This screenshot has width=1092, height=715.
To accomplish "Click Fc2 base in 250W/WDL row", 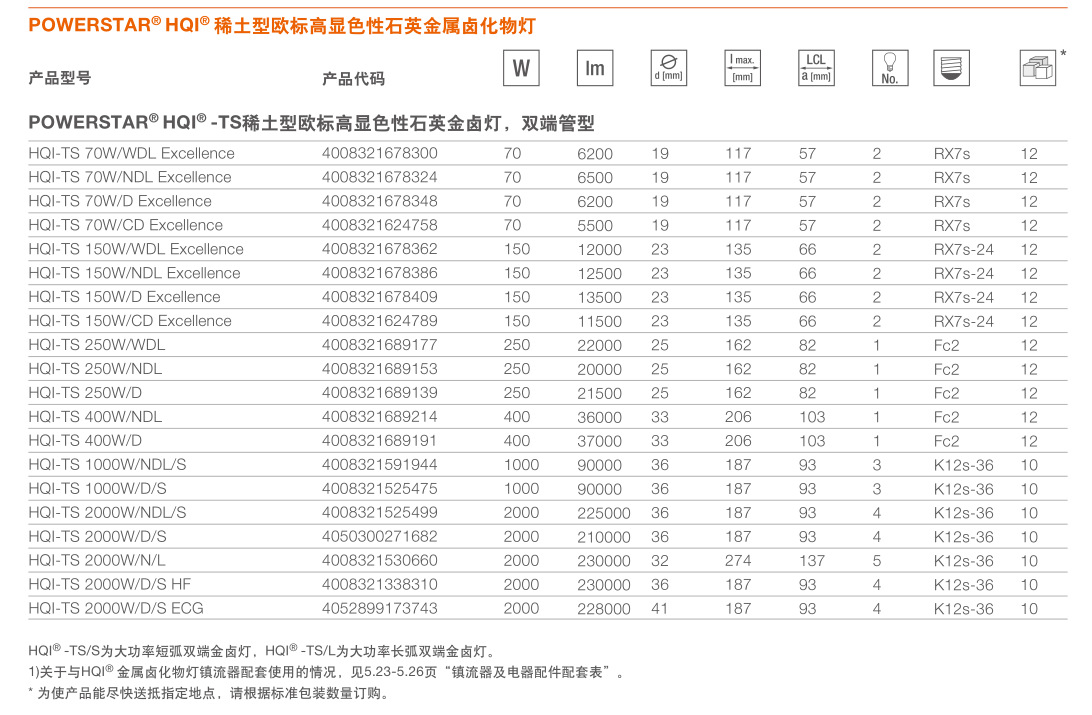I will (946, 345).
